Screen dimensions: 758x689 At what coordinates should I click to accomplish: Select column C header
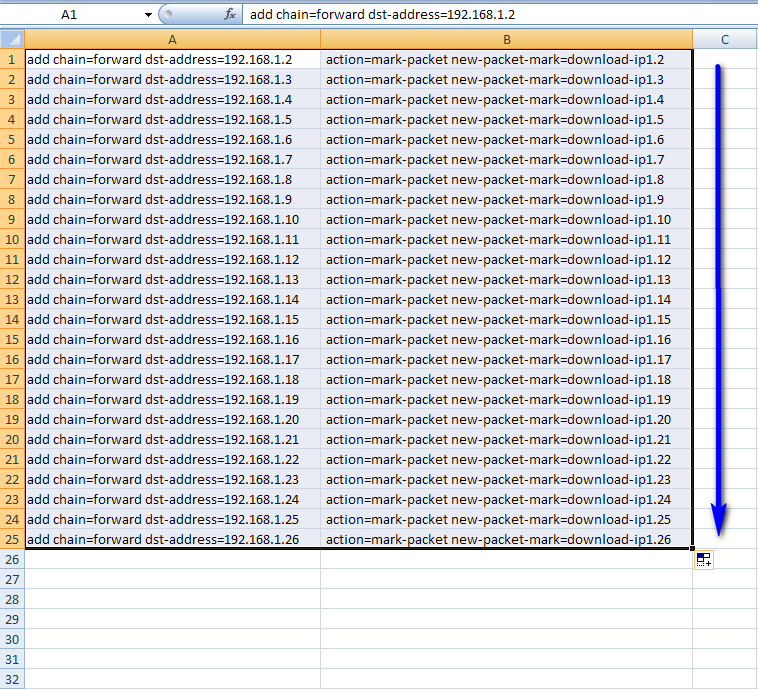[725, 40]
